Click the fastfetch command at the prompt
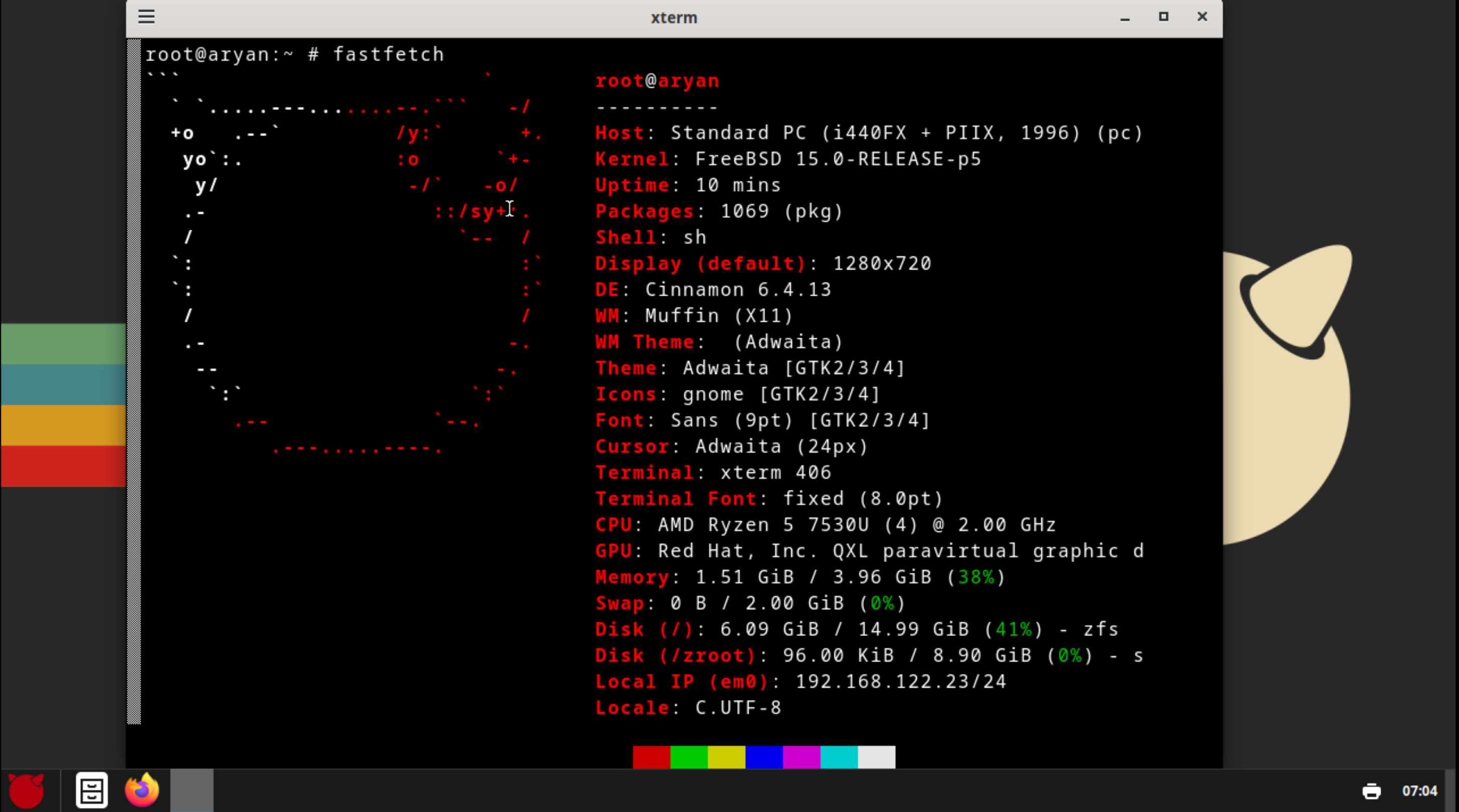Screen dimensions: 1459x812 pos(389,54)
